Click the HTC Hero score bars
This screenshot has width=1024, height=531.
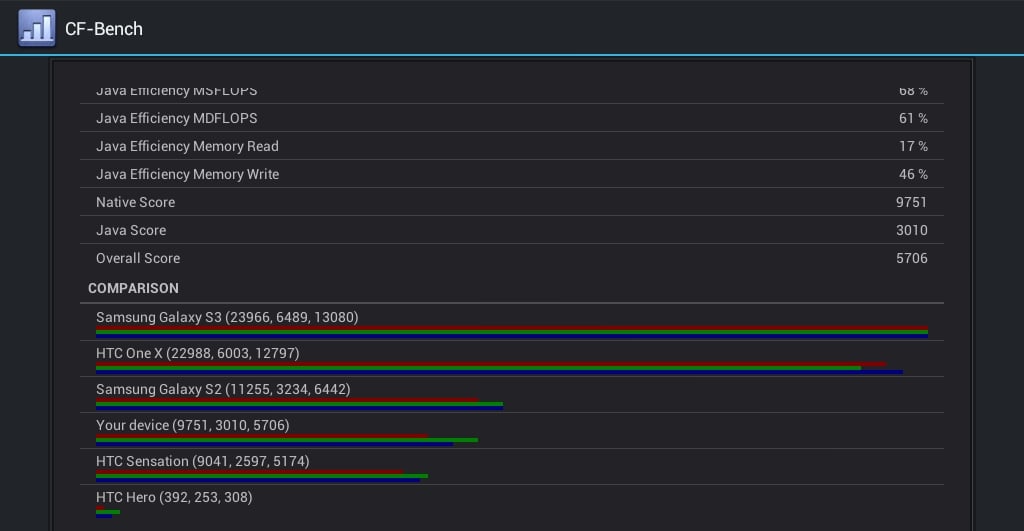coord(107,513)
